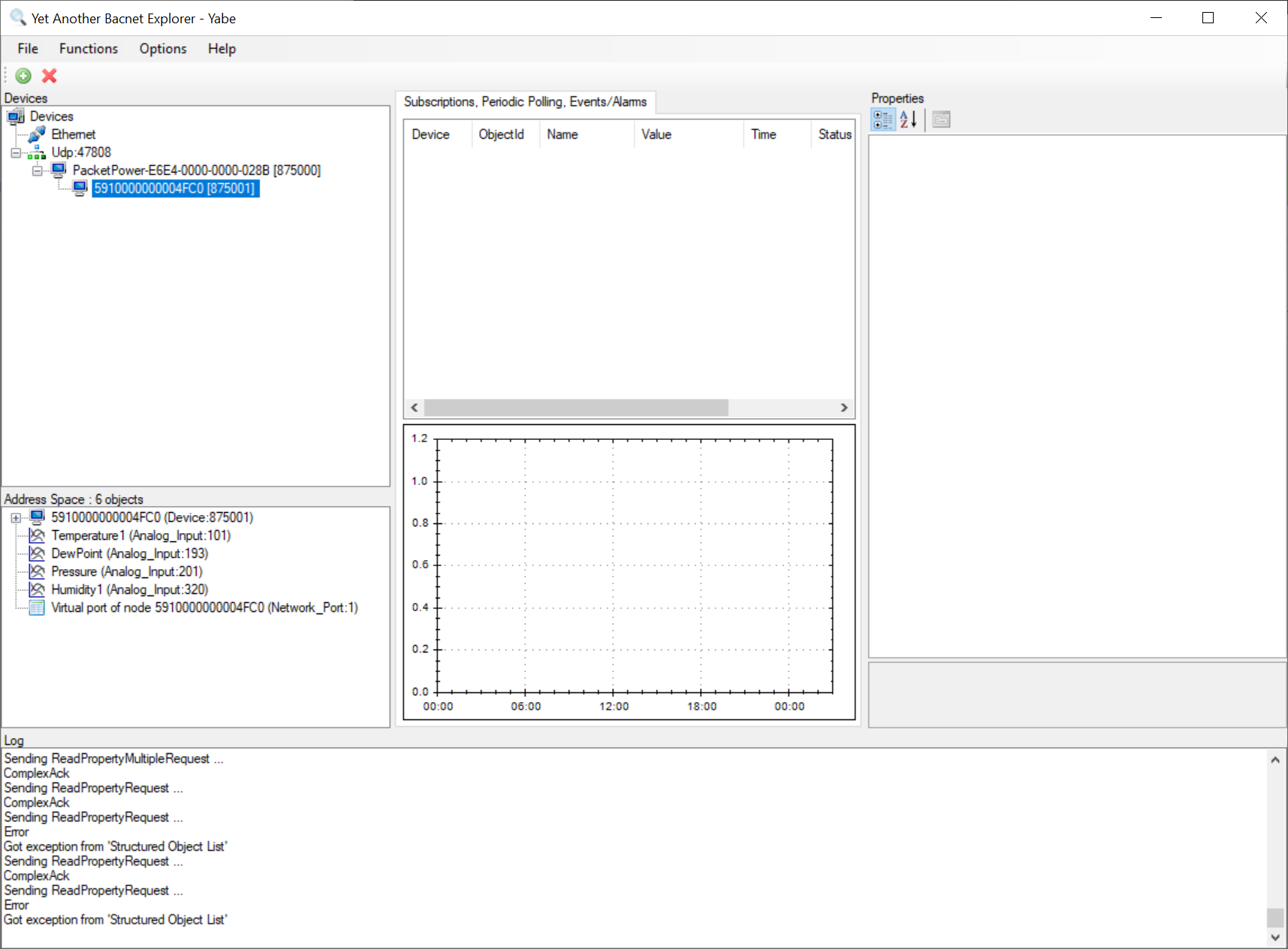Viewport: 1288px width, 949px height.
Task: Collapse the Udp:47808 tree node
Action: pyautogui.click(x=16, y=152)
